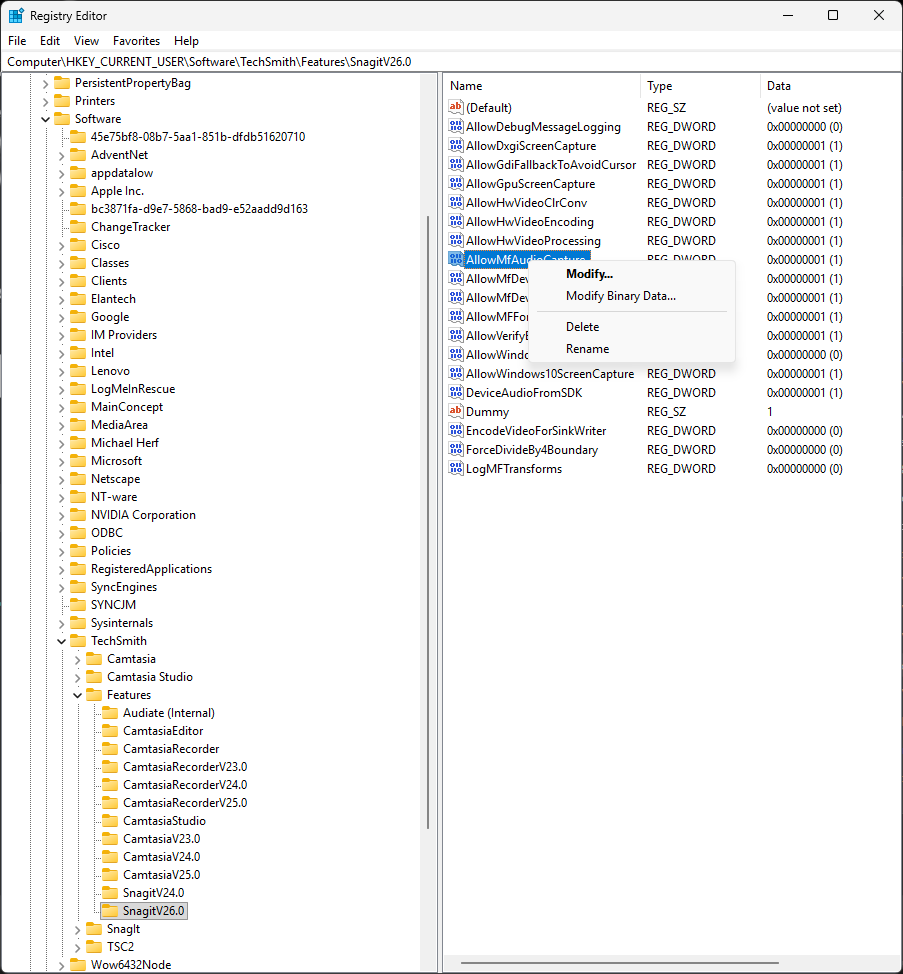Click the DeviceAudioFromSDK DWORD icon
This screenshot has width=903, height=974.
456,392
